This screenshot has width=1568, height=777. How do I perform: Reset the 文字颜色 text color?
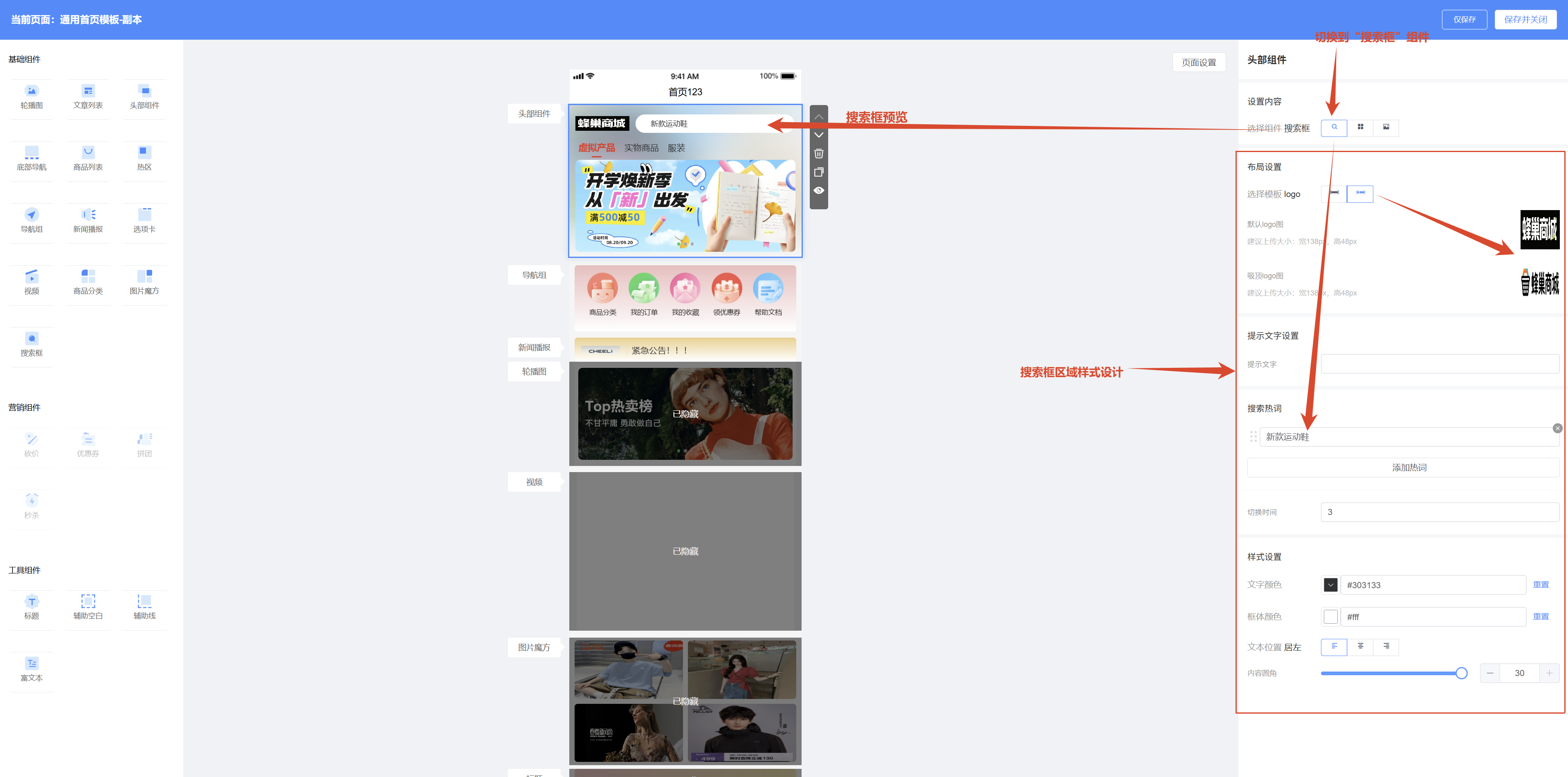(1541, 585)
